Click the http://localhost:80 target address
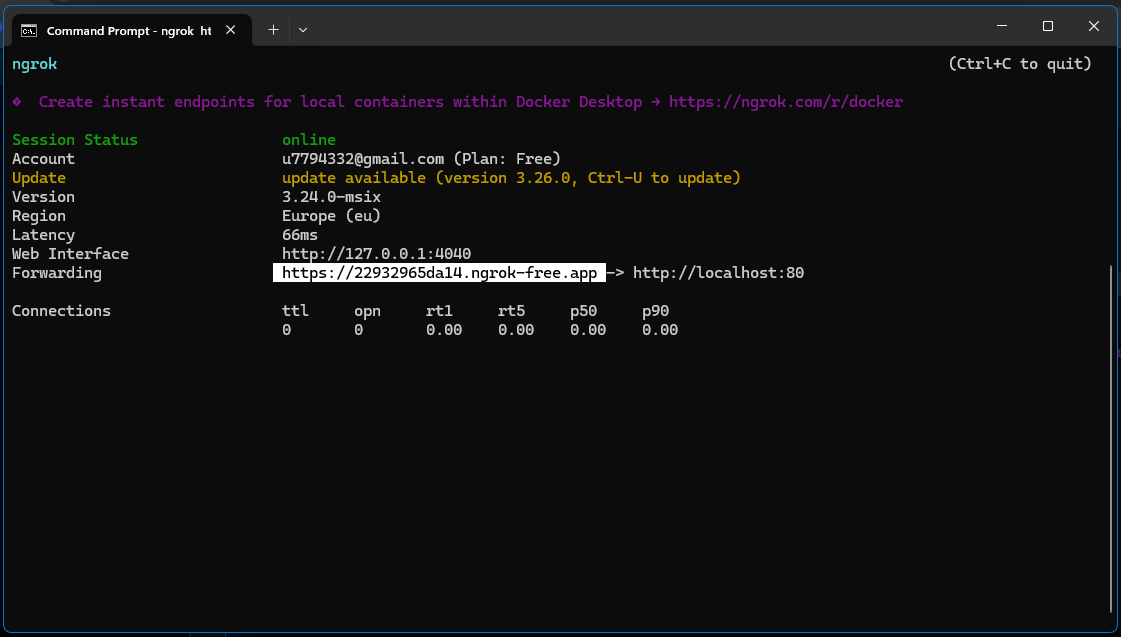The width and height of the screenshot is (1121, 637). click(x=718, y=272)
